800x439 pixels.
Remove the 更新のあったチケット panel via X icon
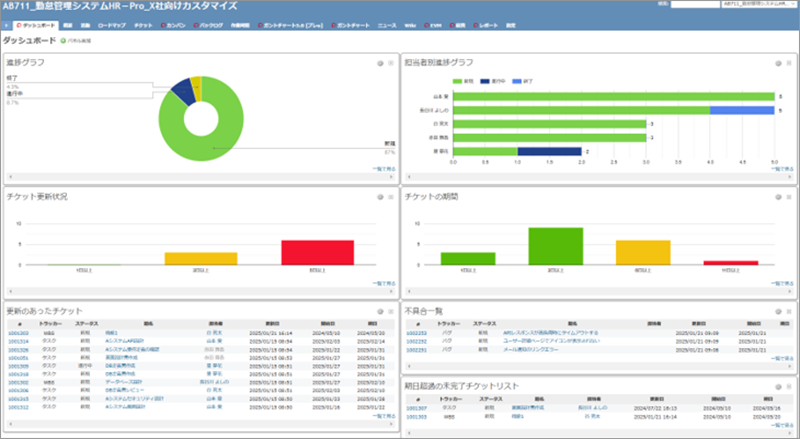pyautogui.click(x=390, y=311)
